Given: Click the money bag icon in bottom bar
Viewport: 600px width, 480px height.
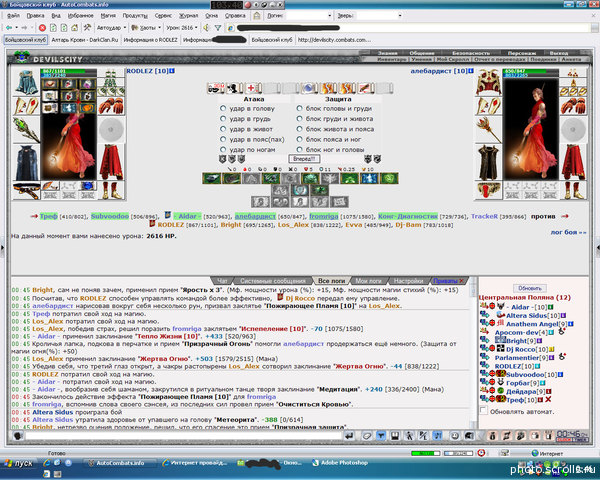Looking at the screenshot, I should coord(492,436).
